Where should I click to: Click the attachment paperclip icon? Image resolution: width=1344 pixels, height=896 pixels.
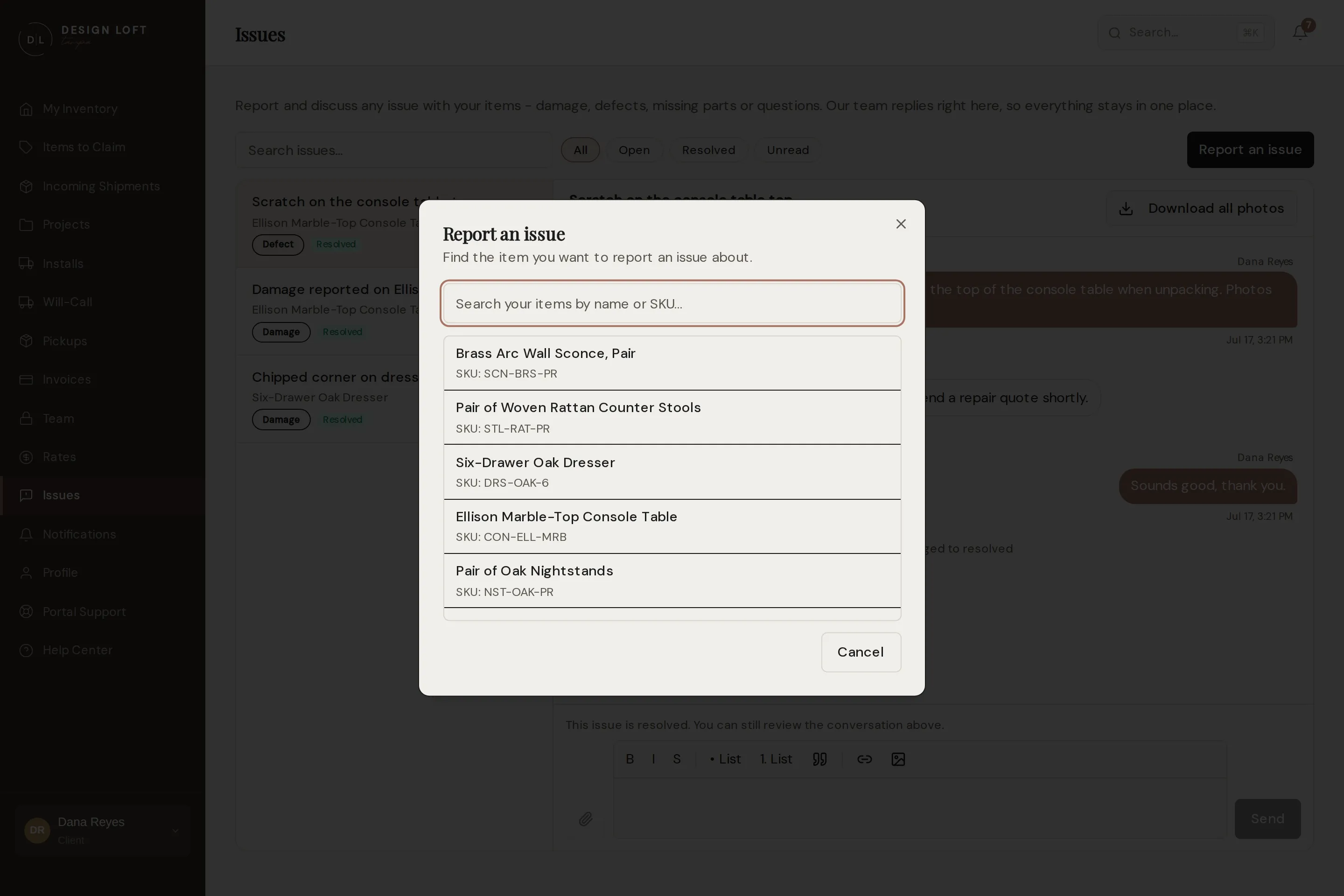click(x=586, y=819)
